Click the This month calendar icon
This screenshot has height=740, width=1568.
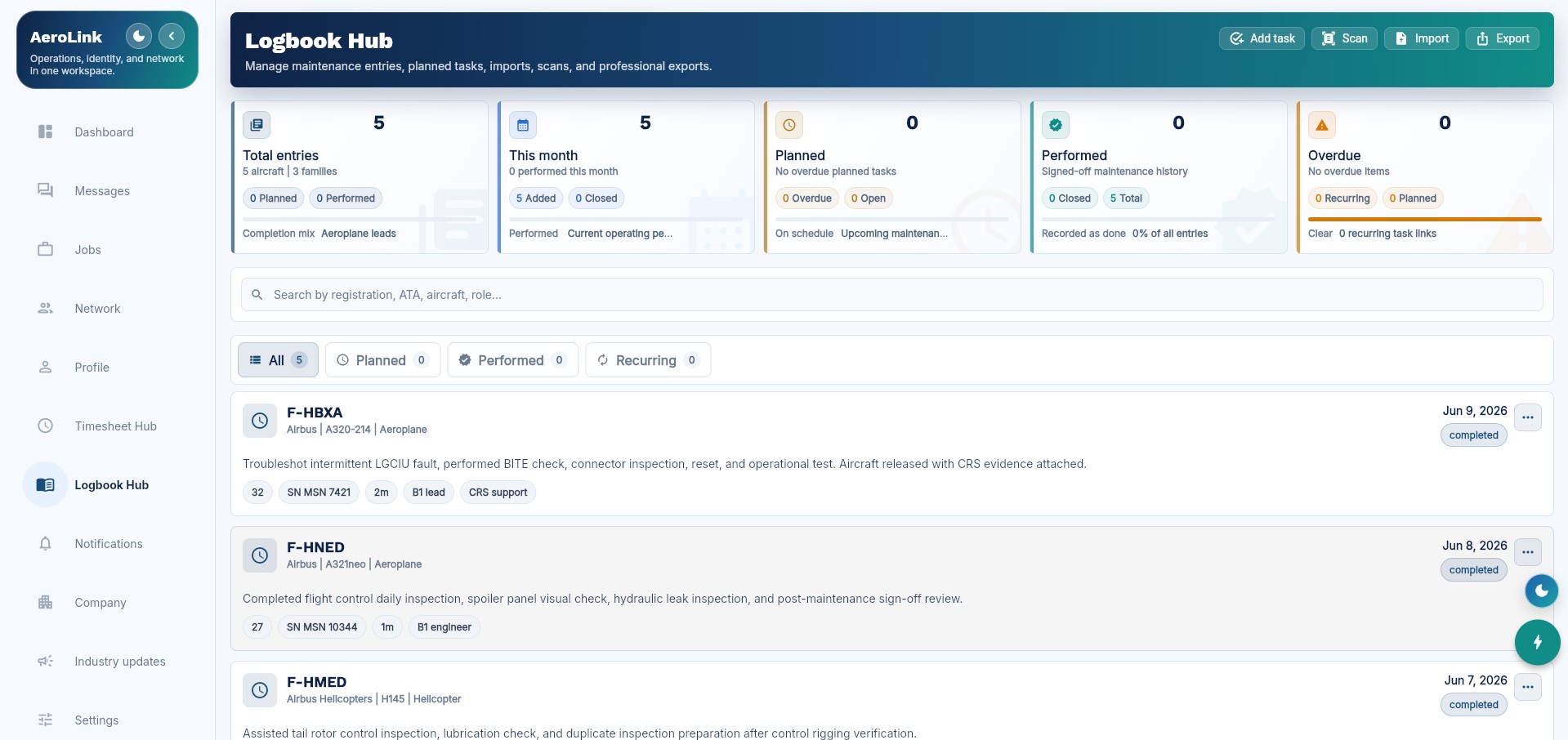pos(523,125)
